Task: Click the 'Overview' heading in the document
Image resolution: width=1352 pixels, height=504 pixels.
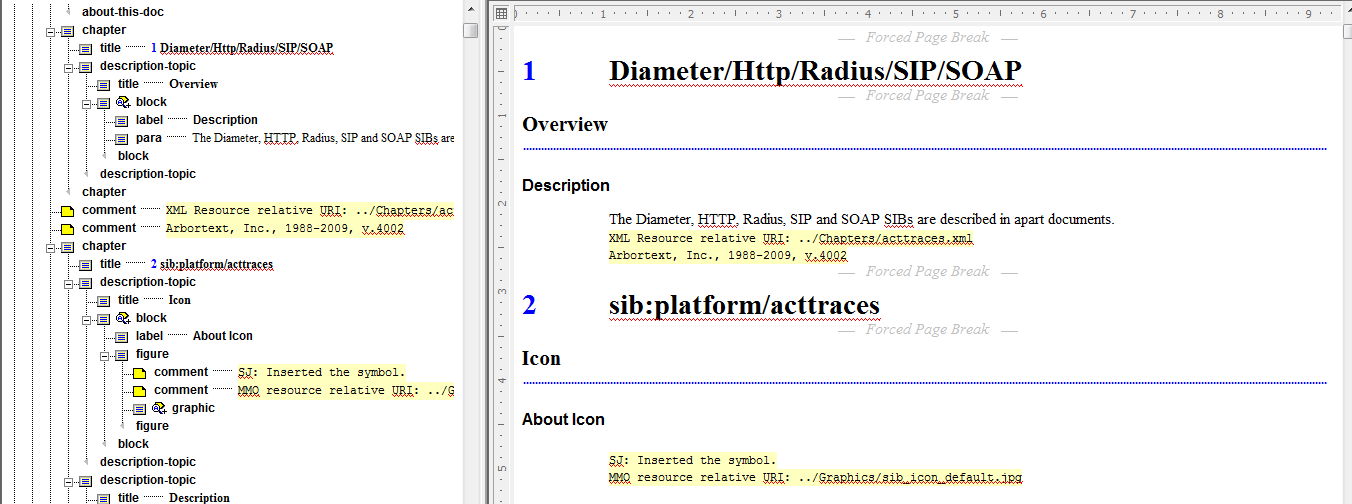Action: [565, 125]
